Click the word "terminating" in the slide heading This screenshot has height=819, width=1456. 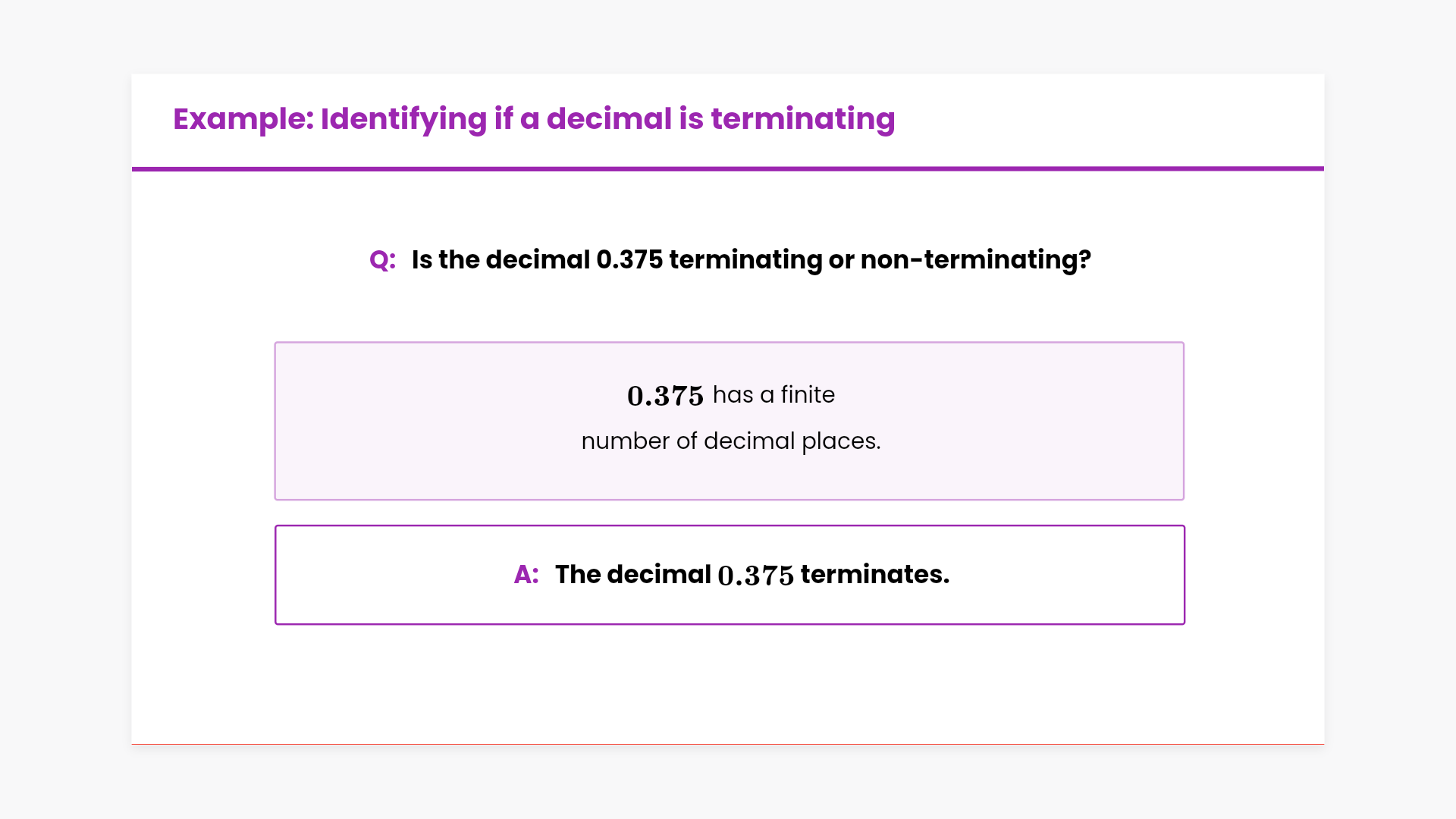tap(802, 119)
